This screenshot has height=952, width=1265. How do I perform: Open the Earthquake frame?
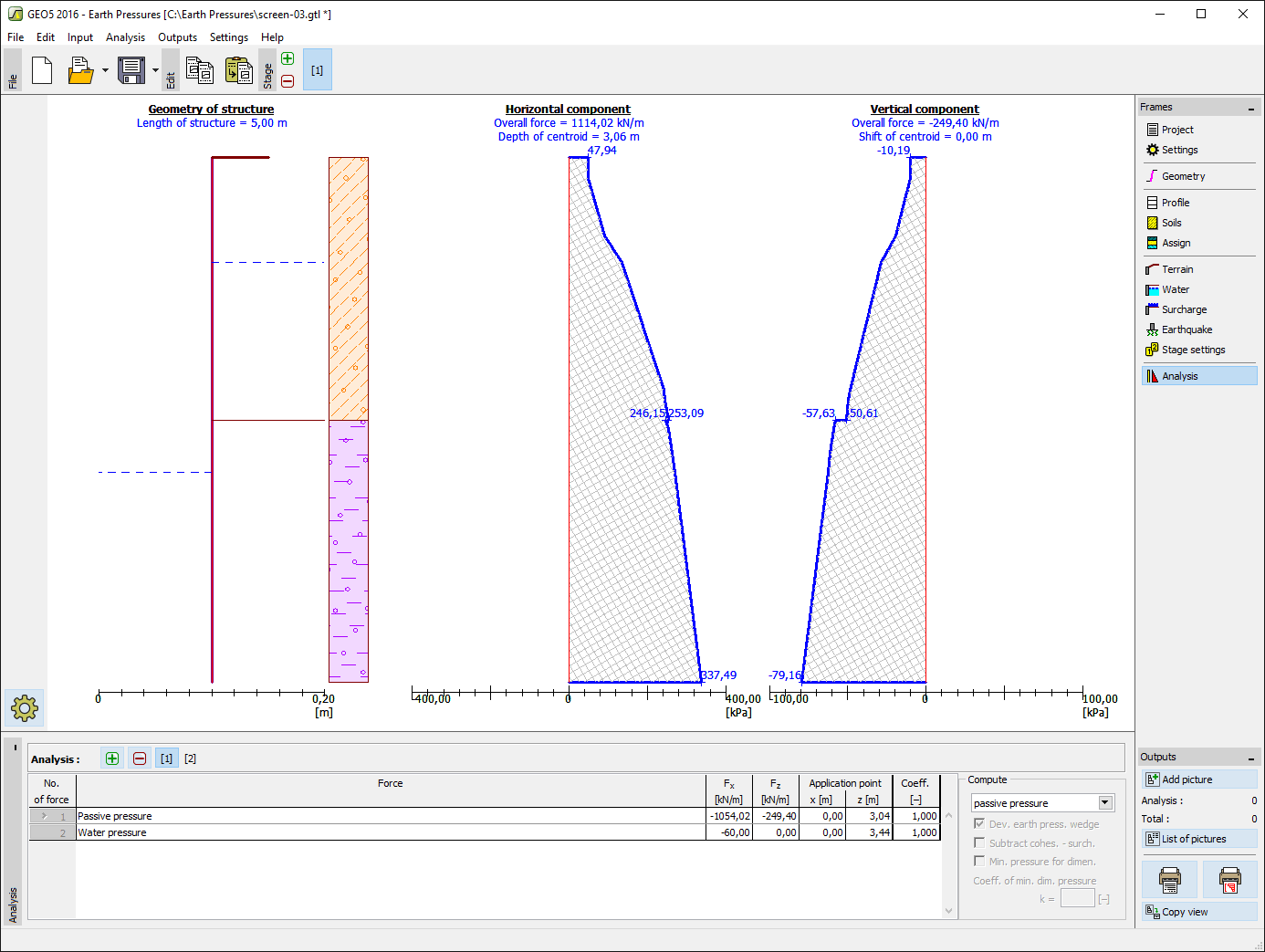pyautogui.click(x=1187, y=330)
